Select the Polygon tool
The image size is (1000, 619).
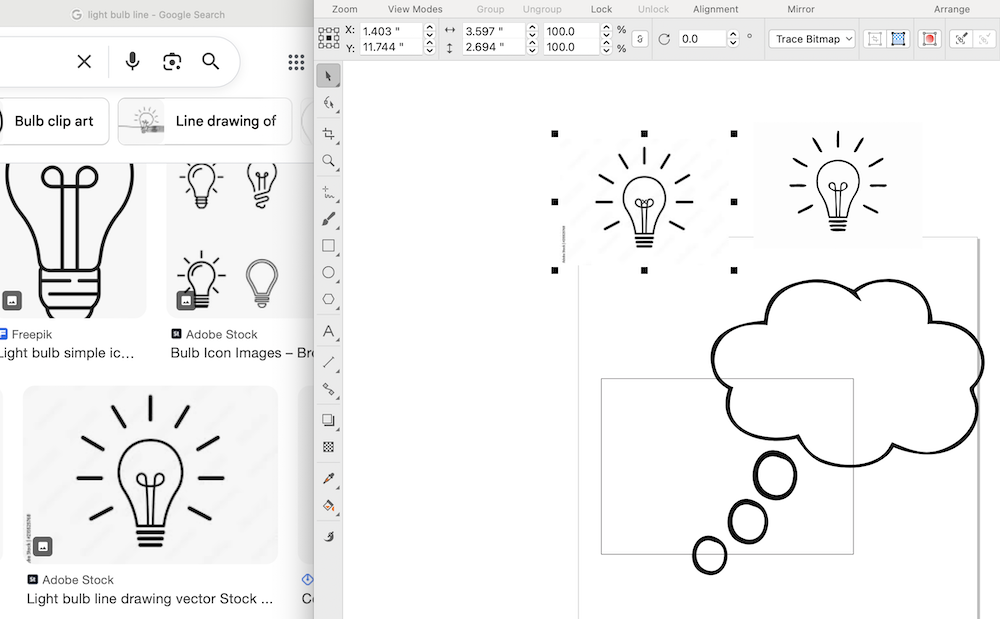(x=329, y=298)
